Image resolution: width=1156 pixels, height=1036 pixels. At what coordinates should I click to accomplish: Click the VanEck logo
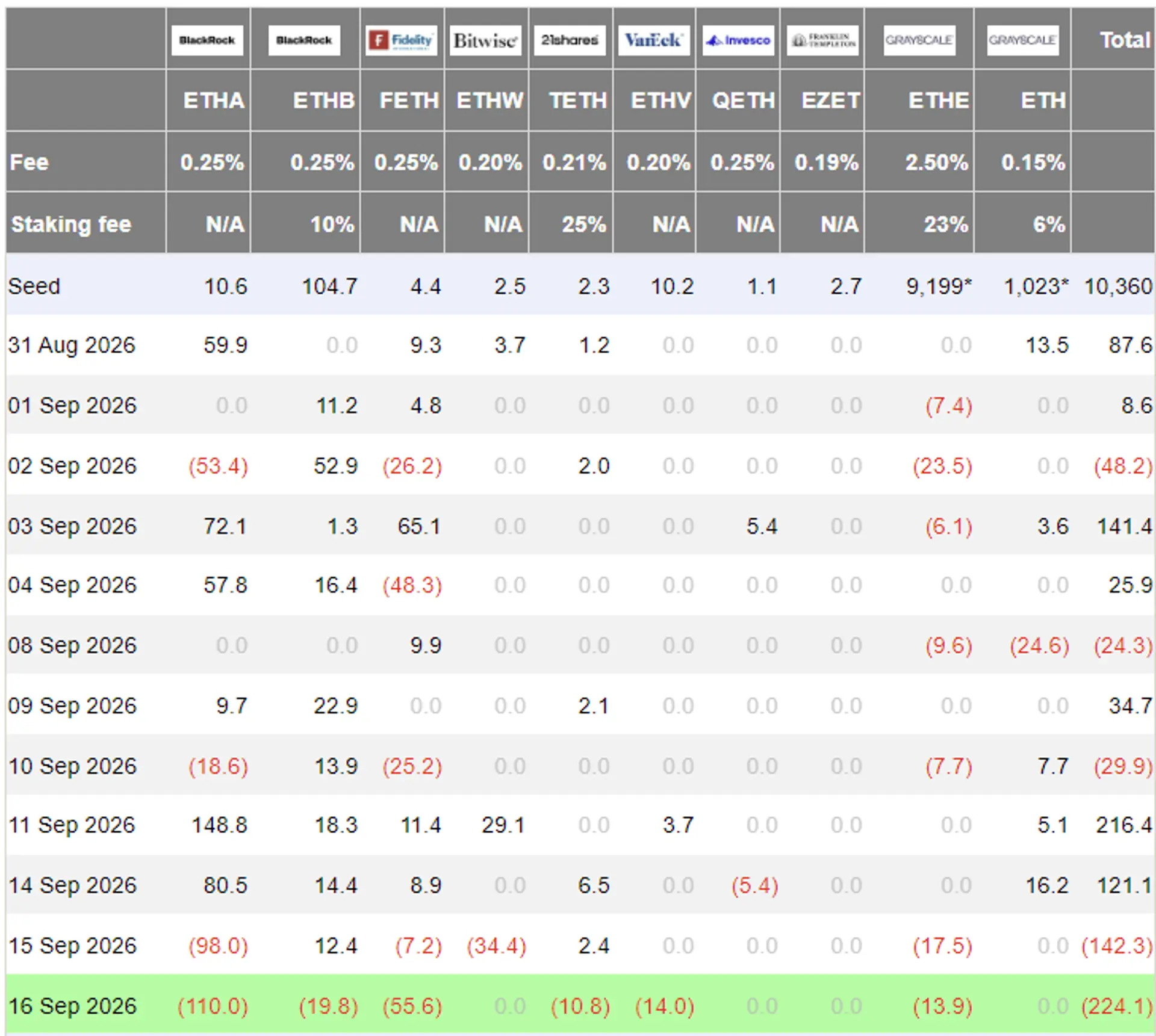(654, 40)
